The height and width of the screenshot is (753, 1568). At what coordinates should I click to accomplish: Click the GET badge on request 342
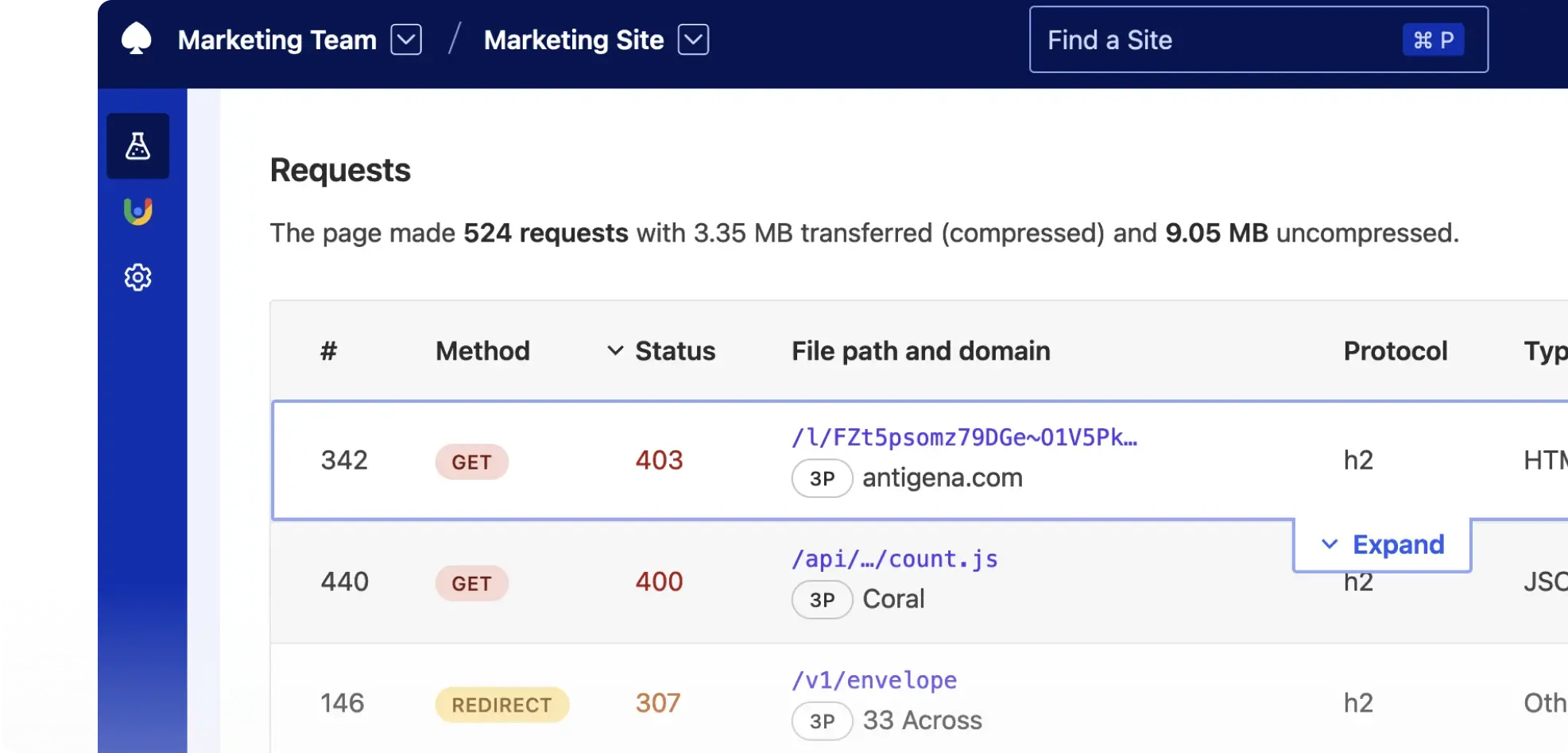[471, 461]
